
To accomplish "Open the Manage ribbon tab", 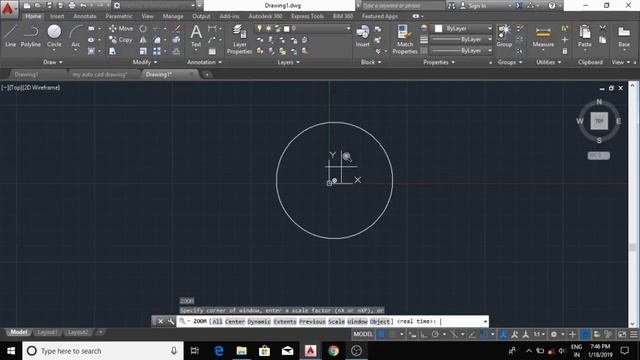I will (173, 16).
